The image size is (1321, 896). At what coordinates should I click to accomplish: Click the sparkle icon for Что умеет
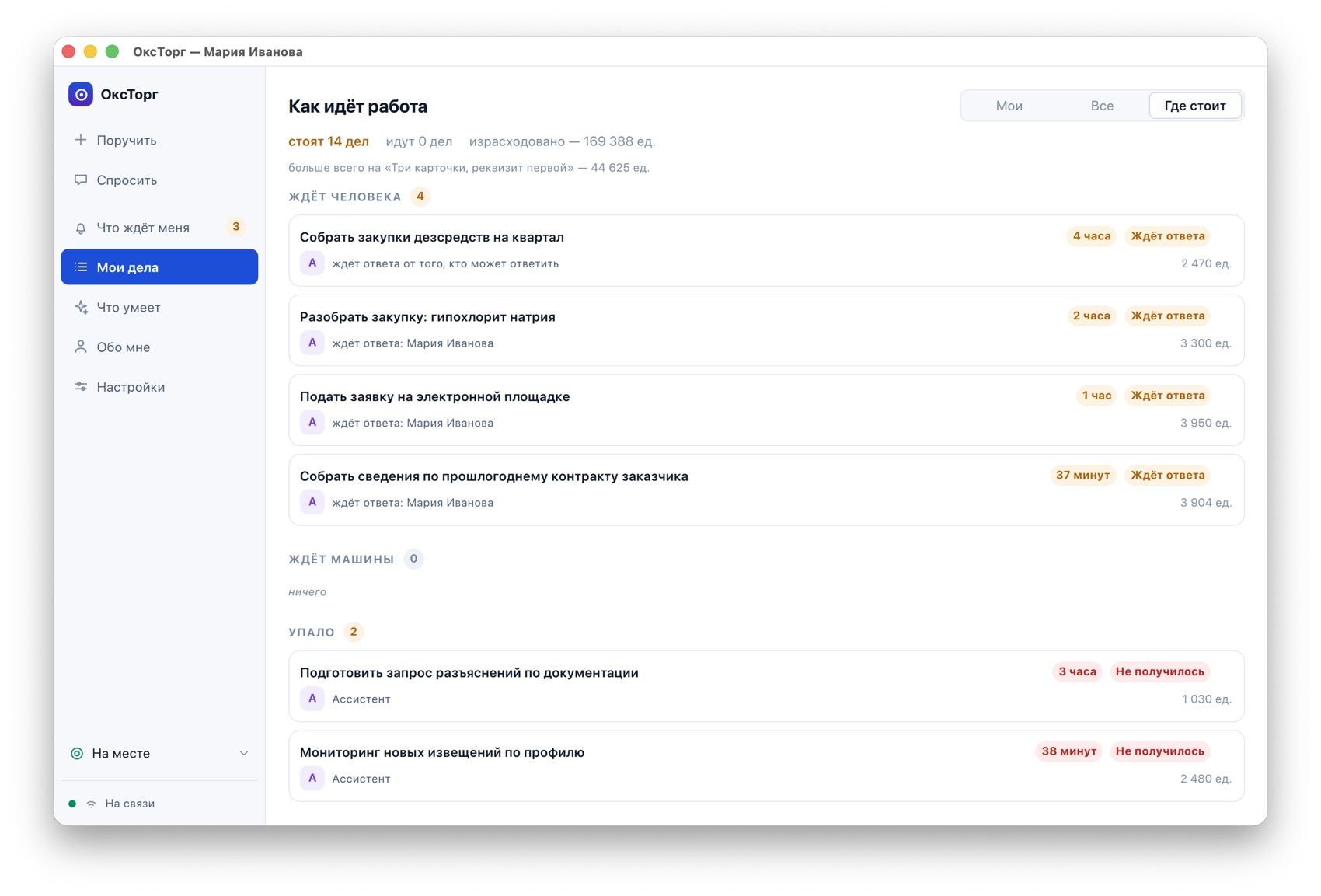(81, 307)
